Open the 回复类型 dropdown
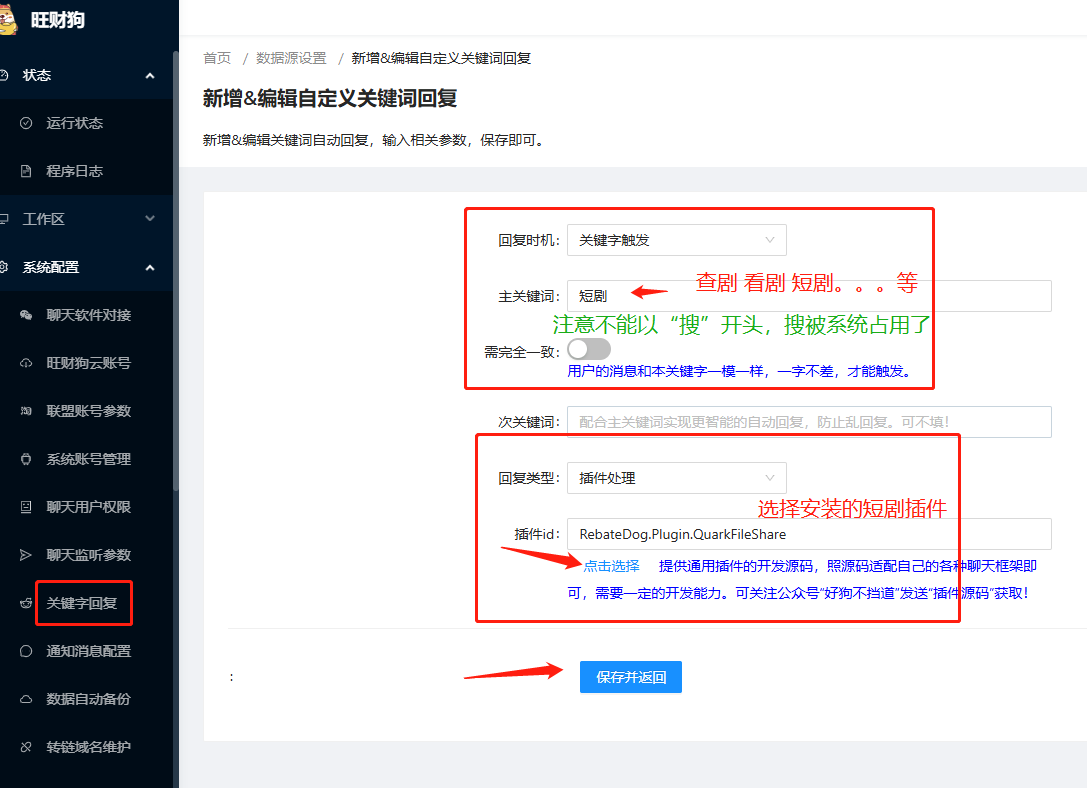The height and width of the screenshot is (788, 1087). point(676,478)
